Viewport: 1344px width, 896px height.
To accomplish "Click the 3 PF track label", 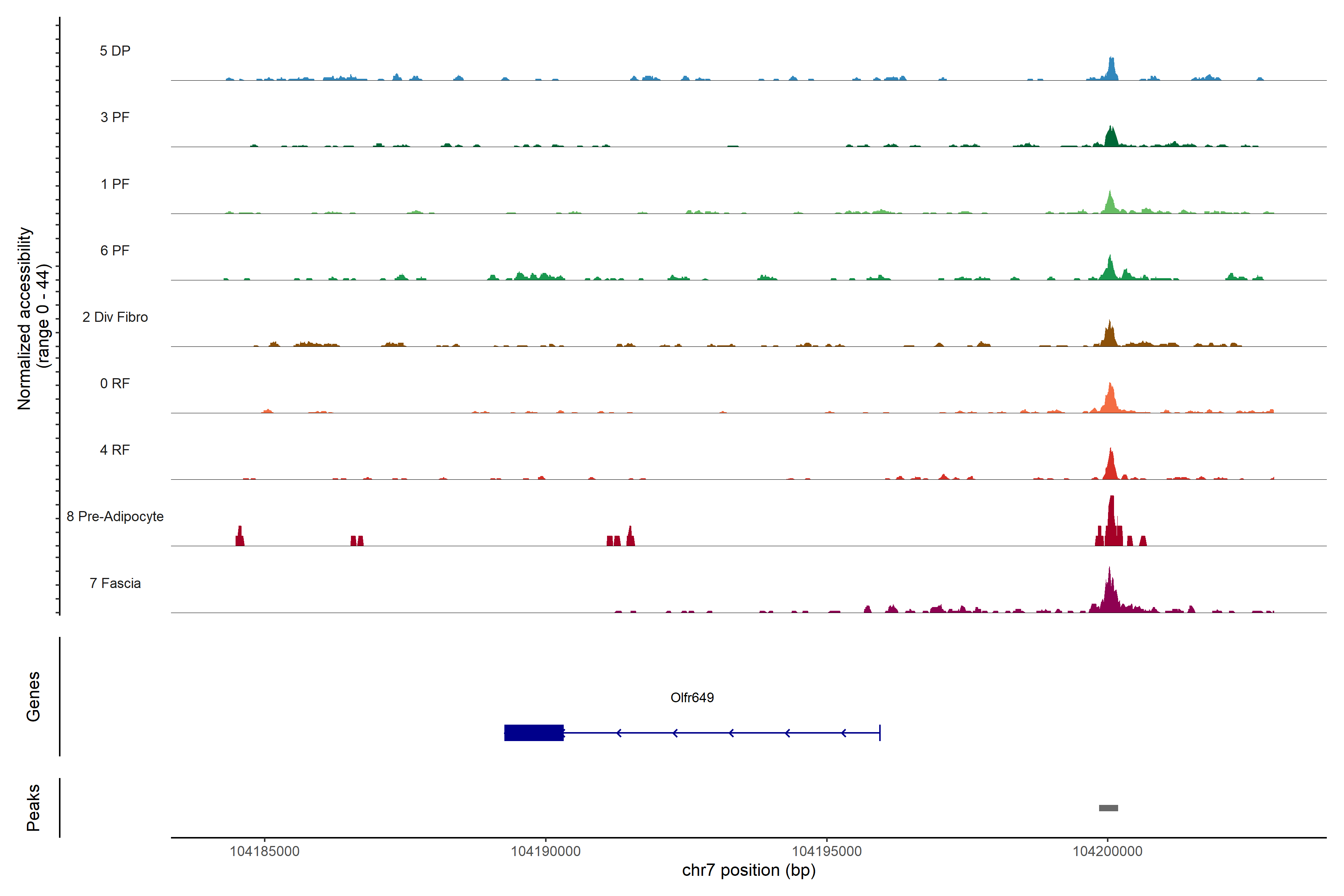I will click(115, 117).
